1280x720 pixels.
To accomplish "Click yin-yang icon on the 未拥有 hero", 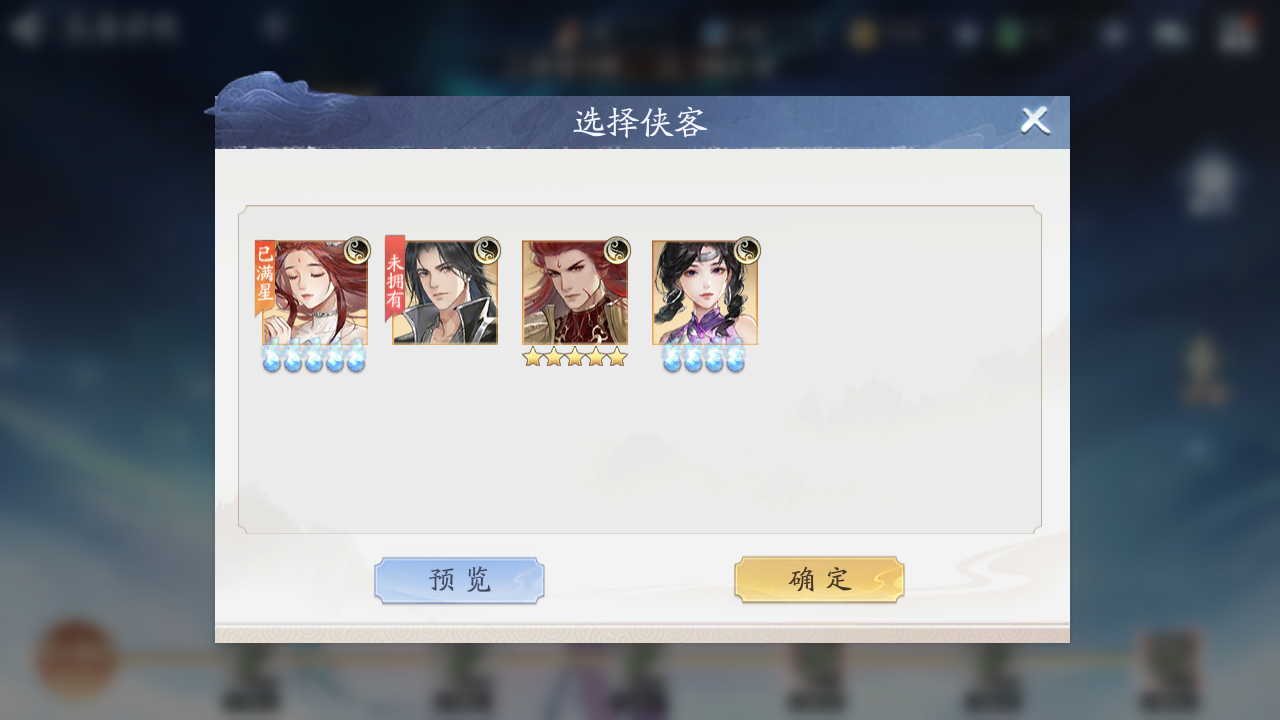I will click(x=487, y=250).
